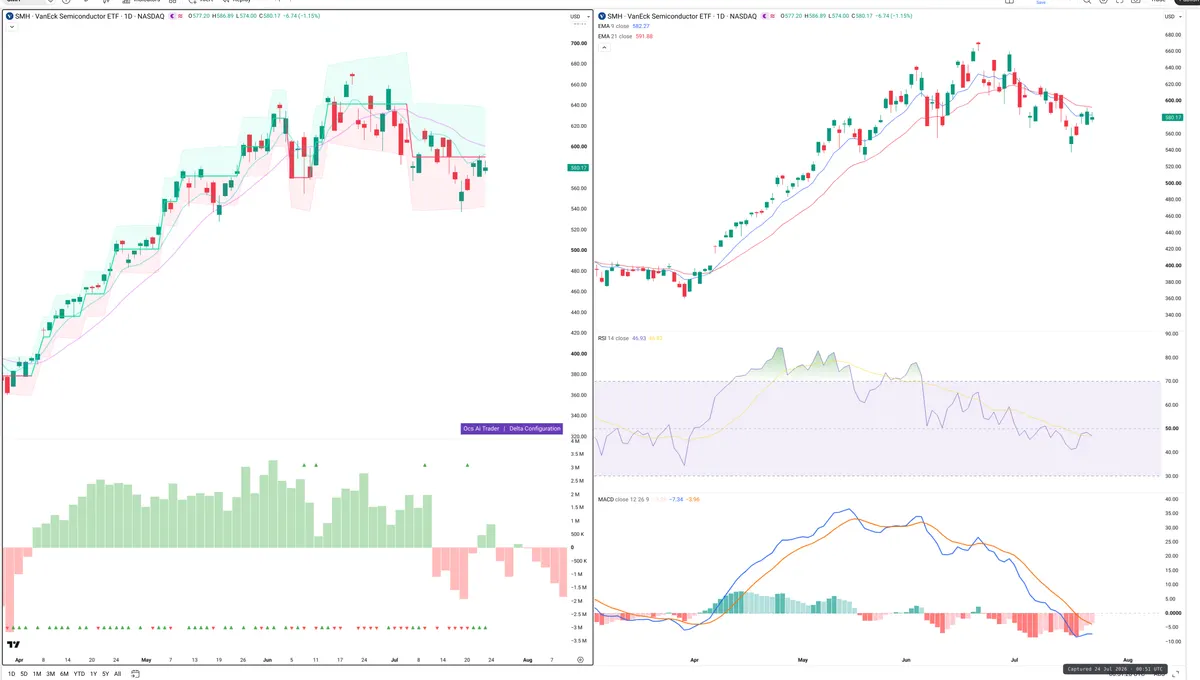Select the 3M time range
This screenshot has width=1200, height=680.
[50, 674]
